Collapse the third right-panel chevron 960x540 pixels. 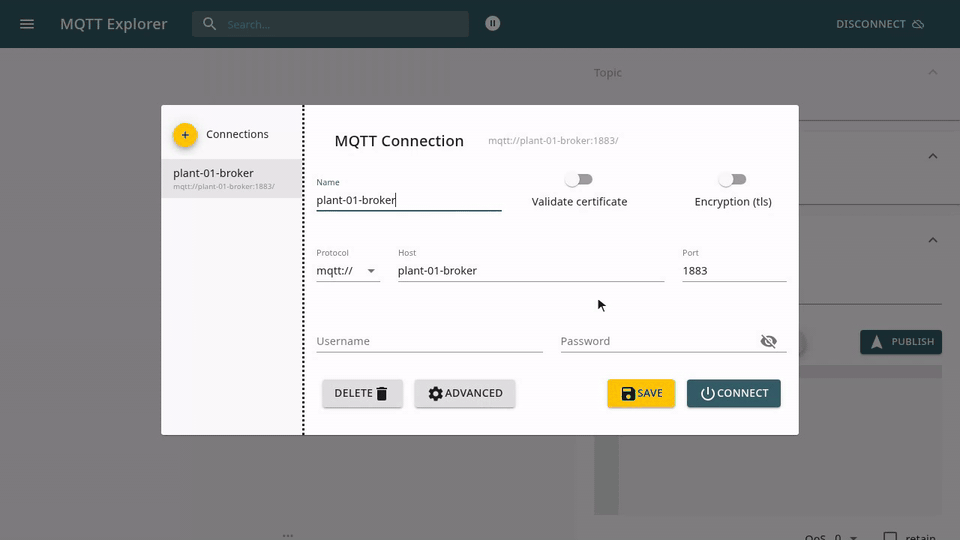point(932,240)
